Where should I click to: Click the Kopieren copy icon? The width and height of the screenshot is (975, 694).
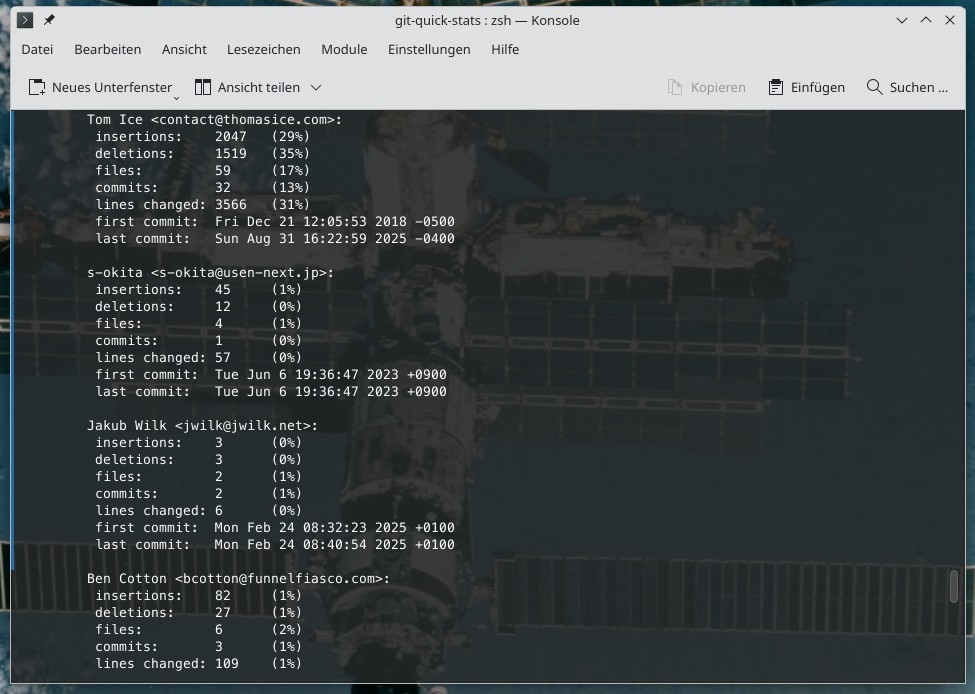click(675, 87)
